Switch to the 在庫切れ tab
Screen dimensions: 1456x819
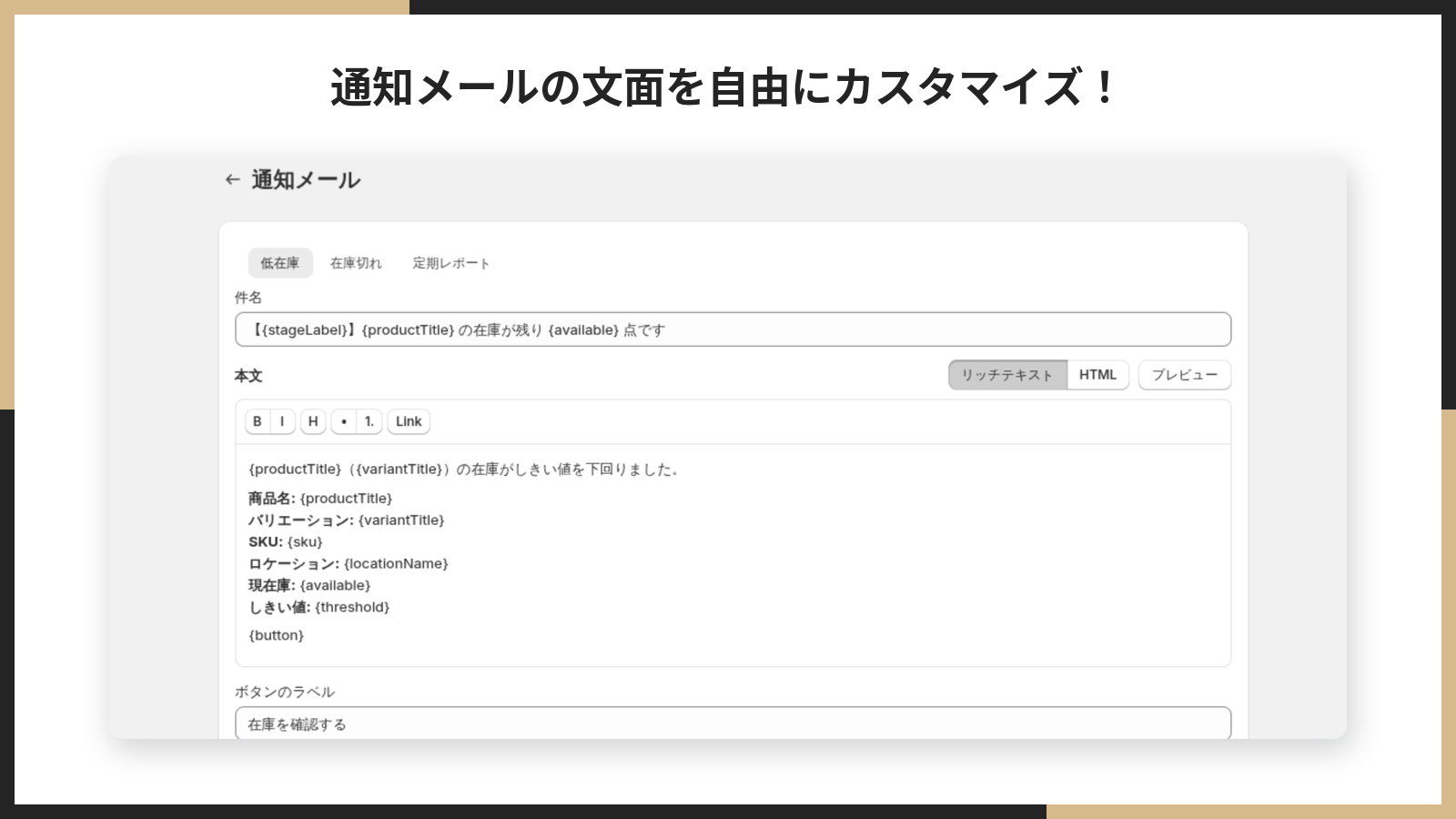point(356,263)
